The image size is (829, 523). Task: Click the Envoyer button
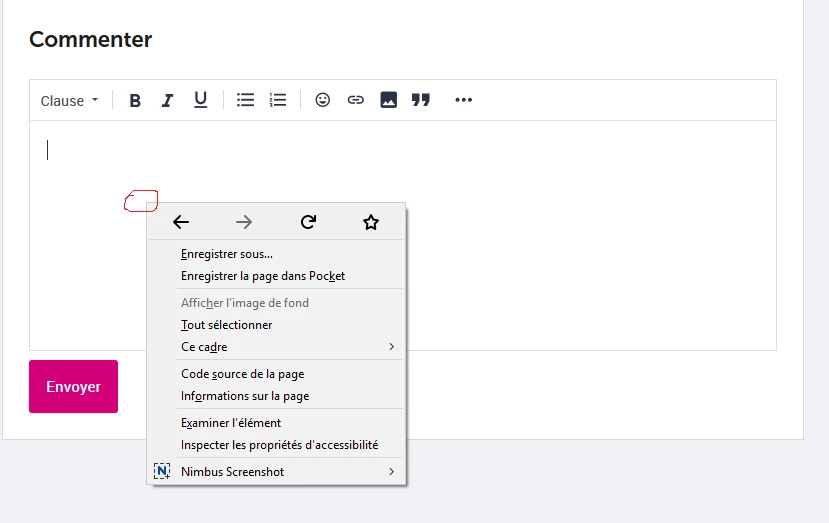click(x=73, y=387)
